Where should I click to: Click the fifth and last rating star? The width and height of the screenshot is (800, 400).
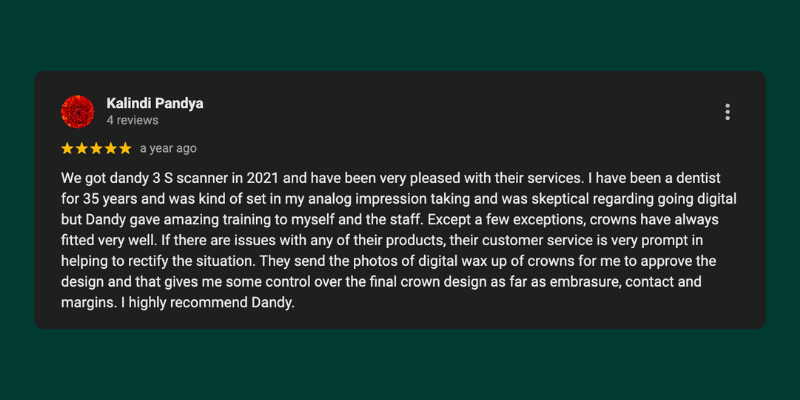click(x=124, y=149)
